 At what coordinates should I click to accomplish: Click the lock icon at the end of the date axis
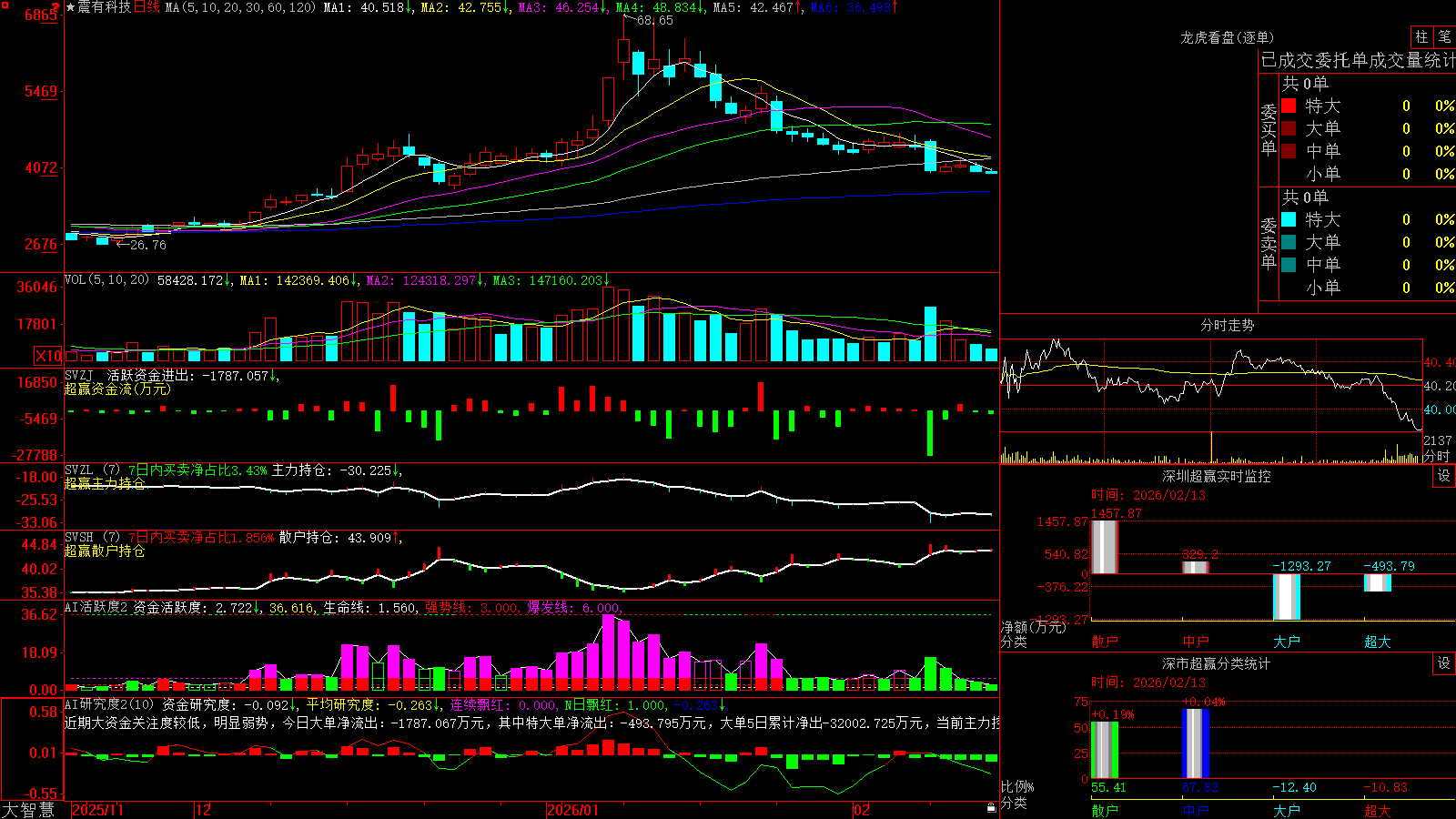pyautogui.click(x=991, y=808)
